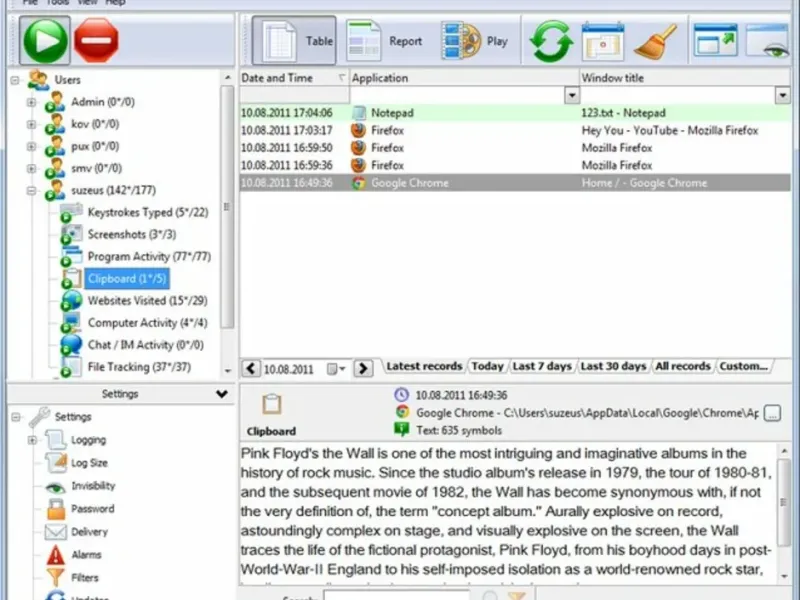Image resolution: width=800 pixels, height=600 pixels.
Task: Stop monitoring with the red stop button
Action: point(96,40)
